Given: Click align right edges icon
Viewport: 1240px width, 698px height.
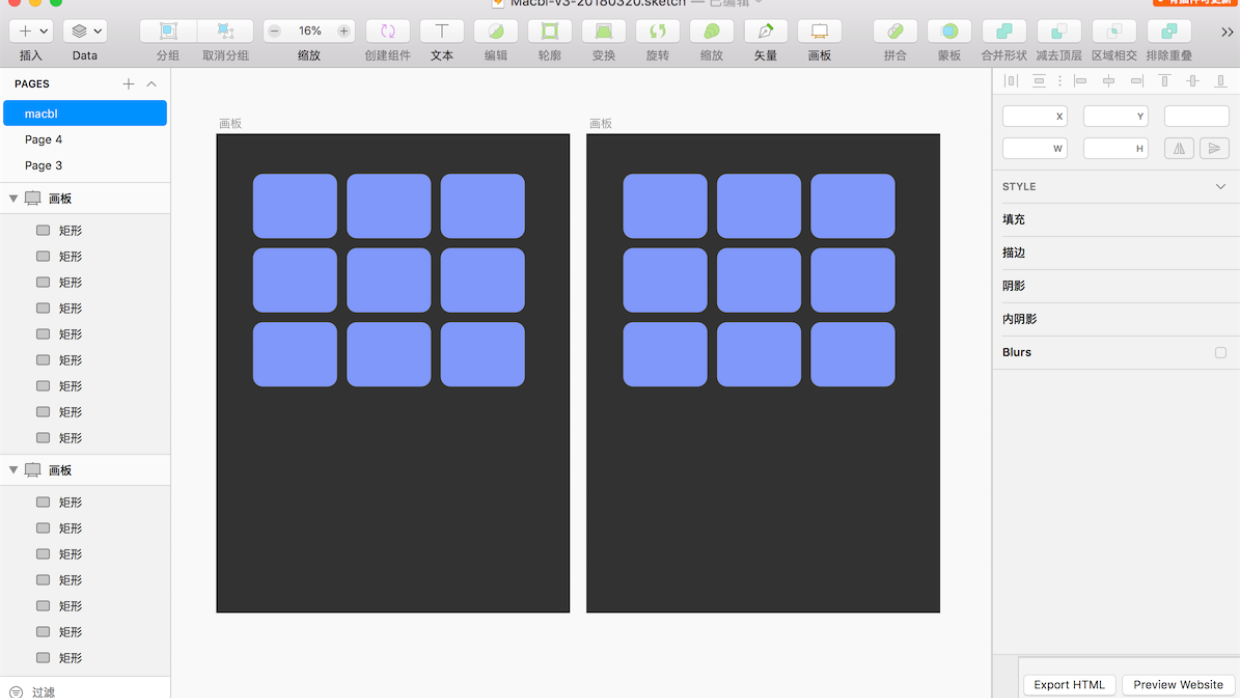Looking at the screenshot, I should [x=1136, y=81].
